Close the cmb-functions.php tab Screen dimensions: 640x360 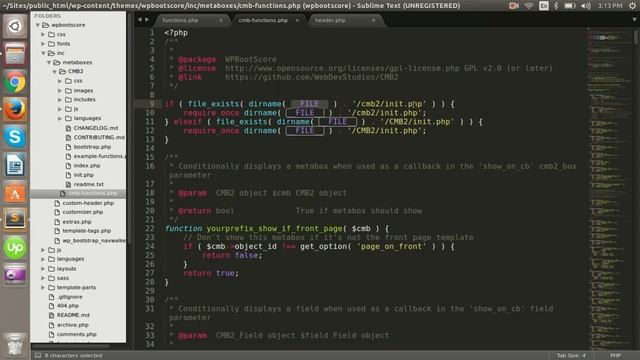[297, 20]
